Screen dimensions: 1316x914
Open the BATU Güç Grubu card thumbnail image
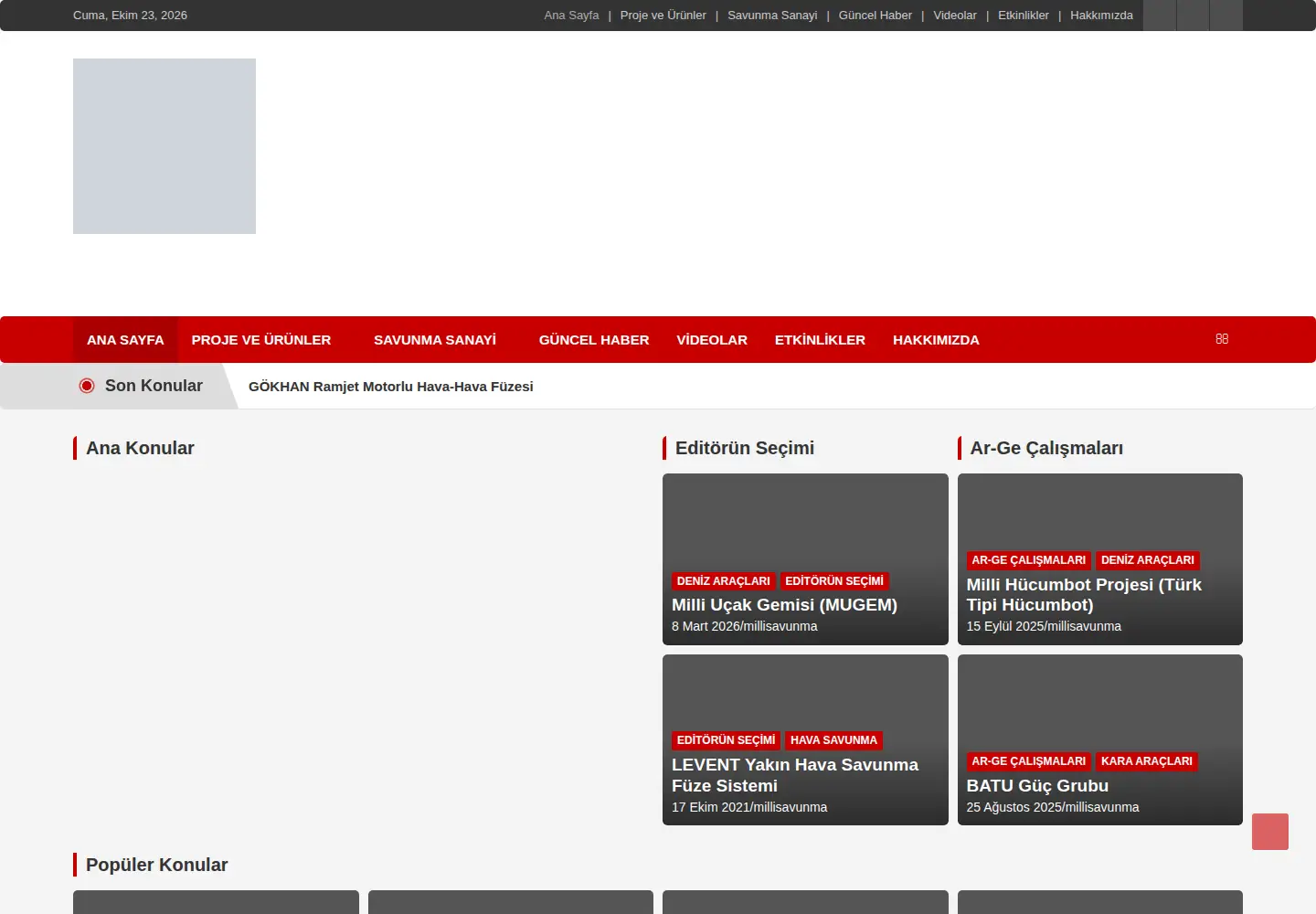pyautogui.click(x=1100, y=702)
